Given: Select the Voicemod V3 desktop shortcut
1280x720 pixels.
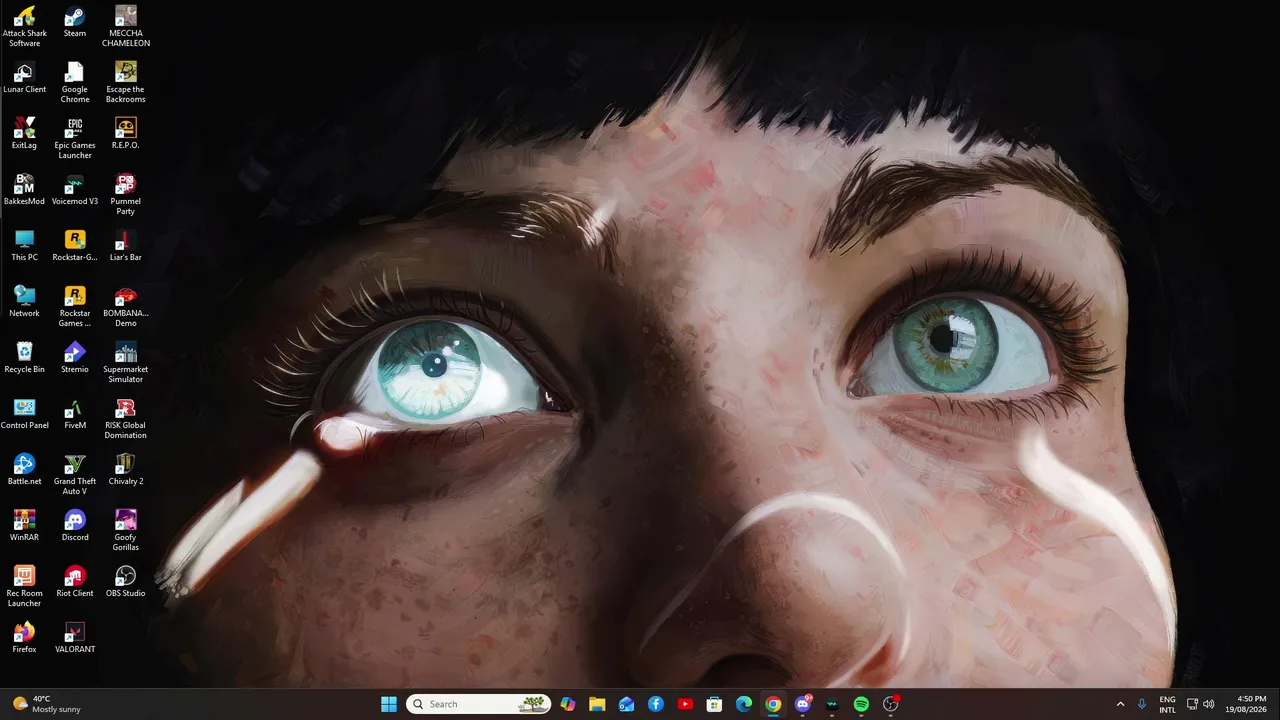Looking at the screenshot, I should (75, 190).
